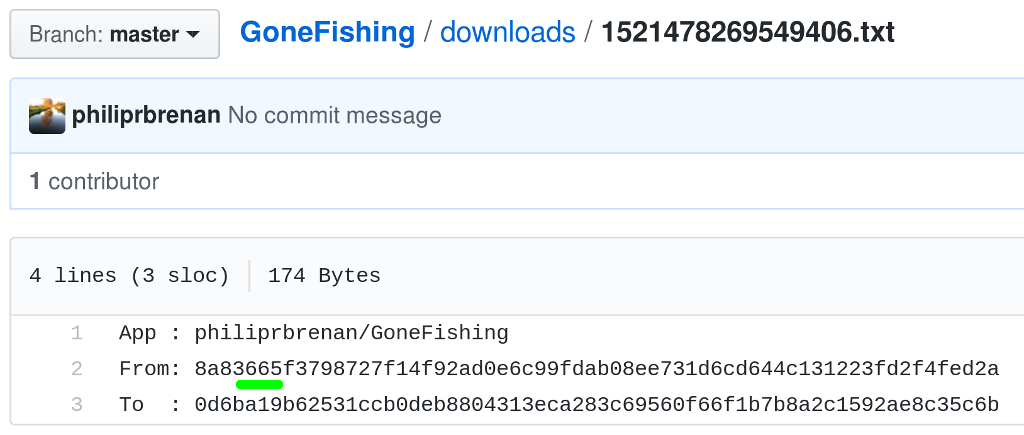
Task: Click the file name 1521478269549406.txt
Action: coord(748,32)
